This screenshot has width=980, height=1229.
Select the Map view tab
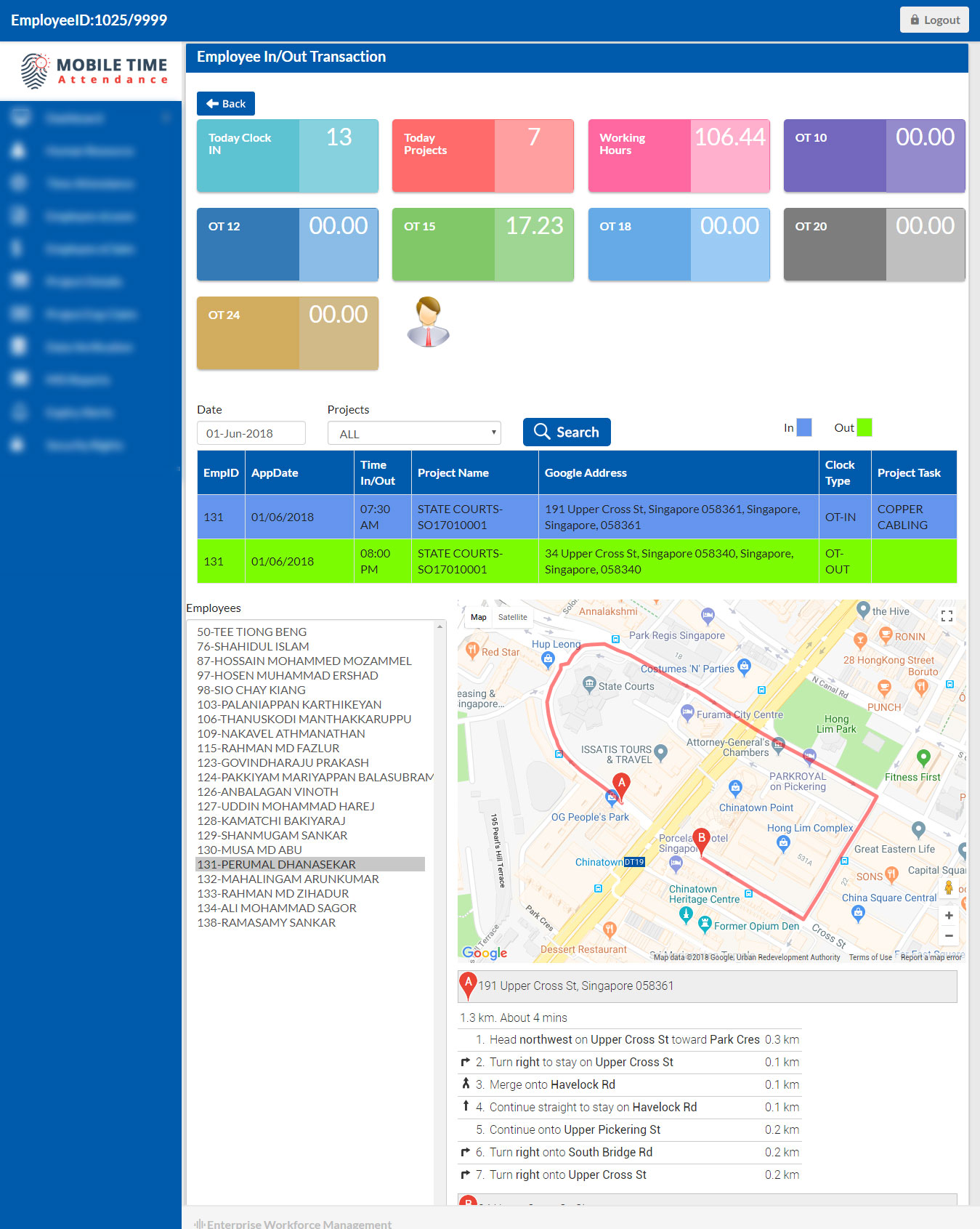pyautogui.click(x=479, y=617)
